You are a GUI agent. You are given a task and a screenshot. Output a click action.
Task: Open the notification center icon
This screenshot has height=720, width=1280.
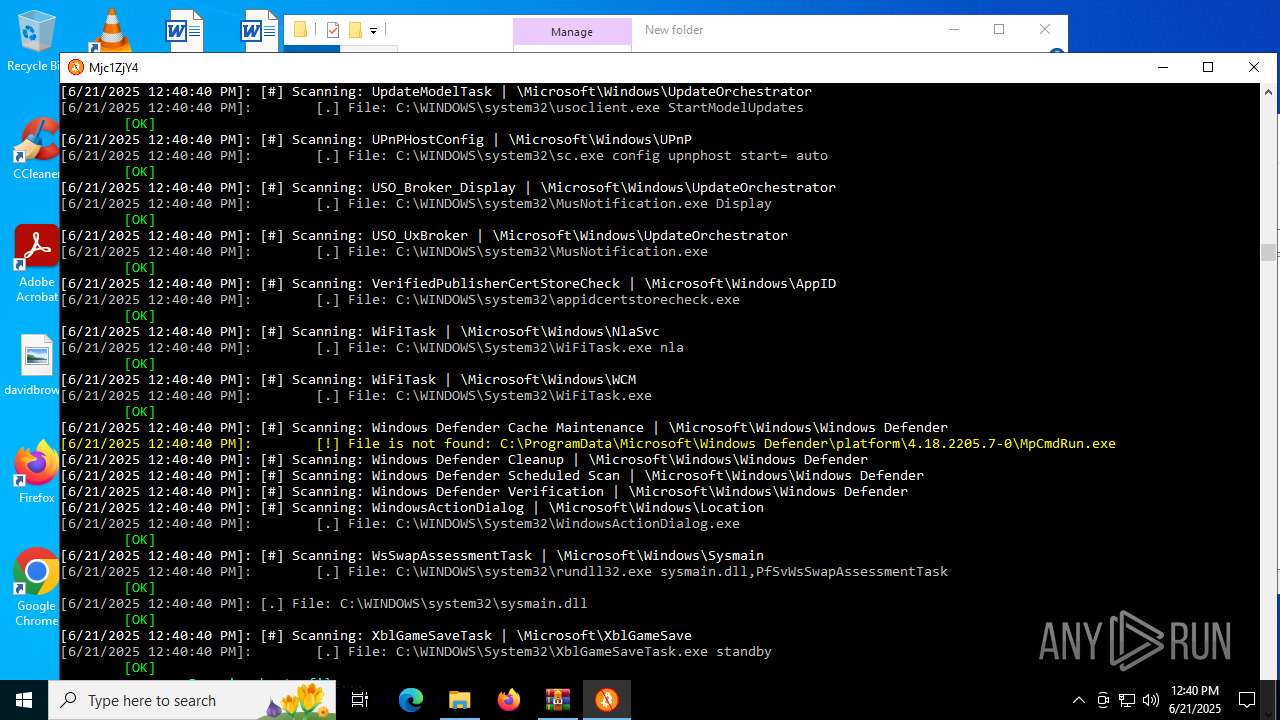(x=1247, y=700)
